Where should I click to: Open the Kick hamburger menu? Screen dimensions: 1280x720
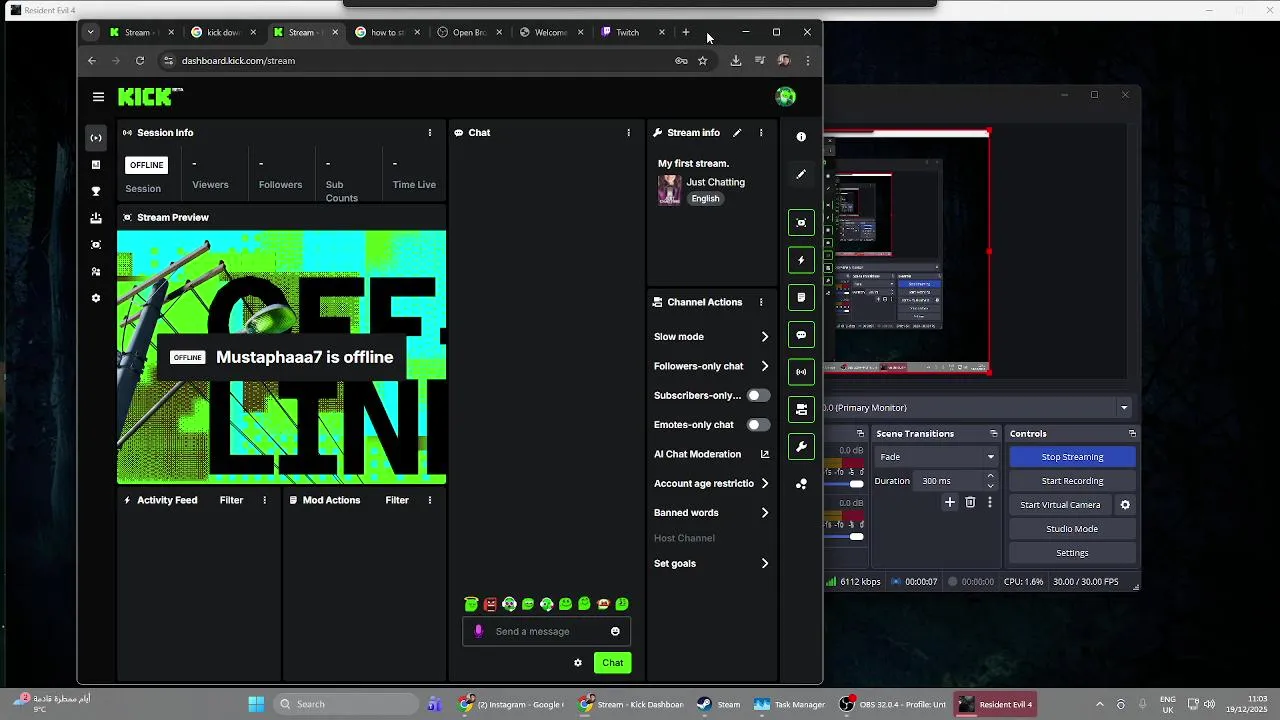(x=98, y=97)
